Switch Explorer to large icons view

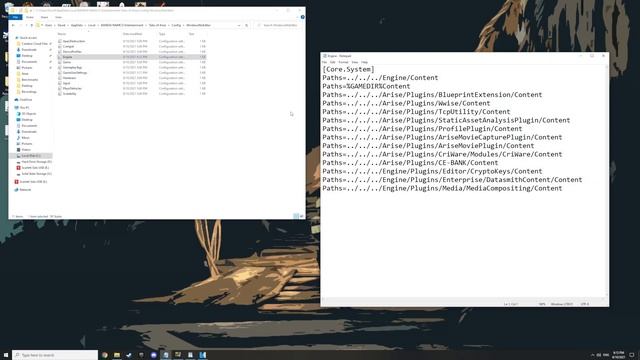302,216
